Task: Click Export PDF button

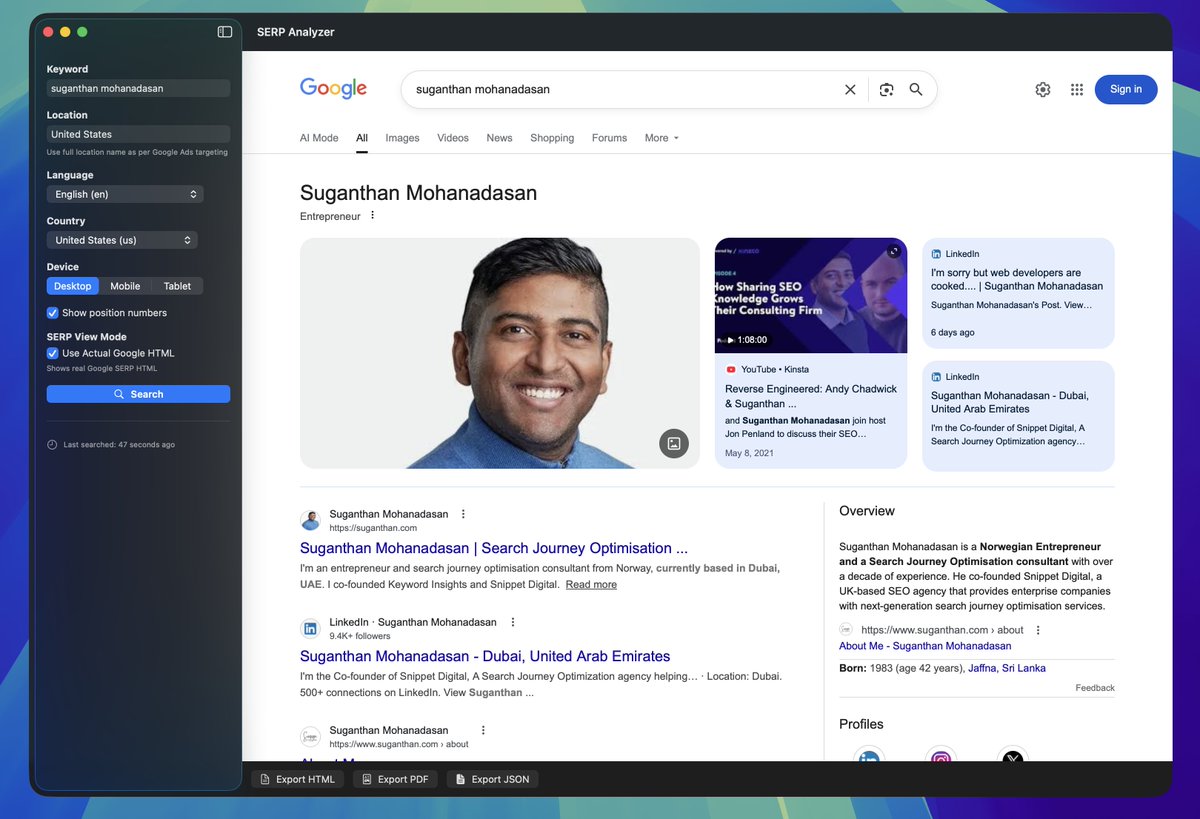Action: [395, 779]
